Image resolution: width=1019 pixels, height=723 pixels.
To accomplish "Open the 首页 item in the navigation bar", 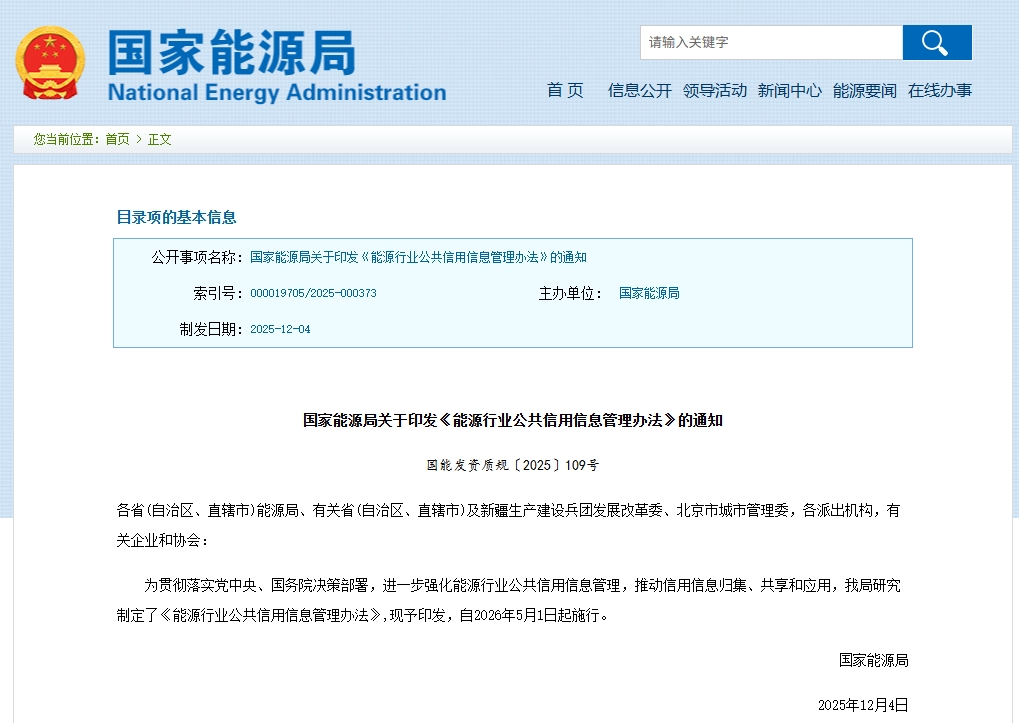I will [565, 90].
